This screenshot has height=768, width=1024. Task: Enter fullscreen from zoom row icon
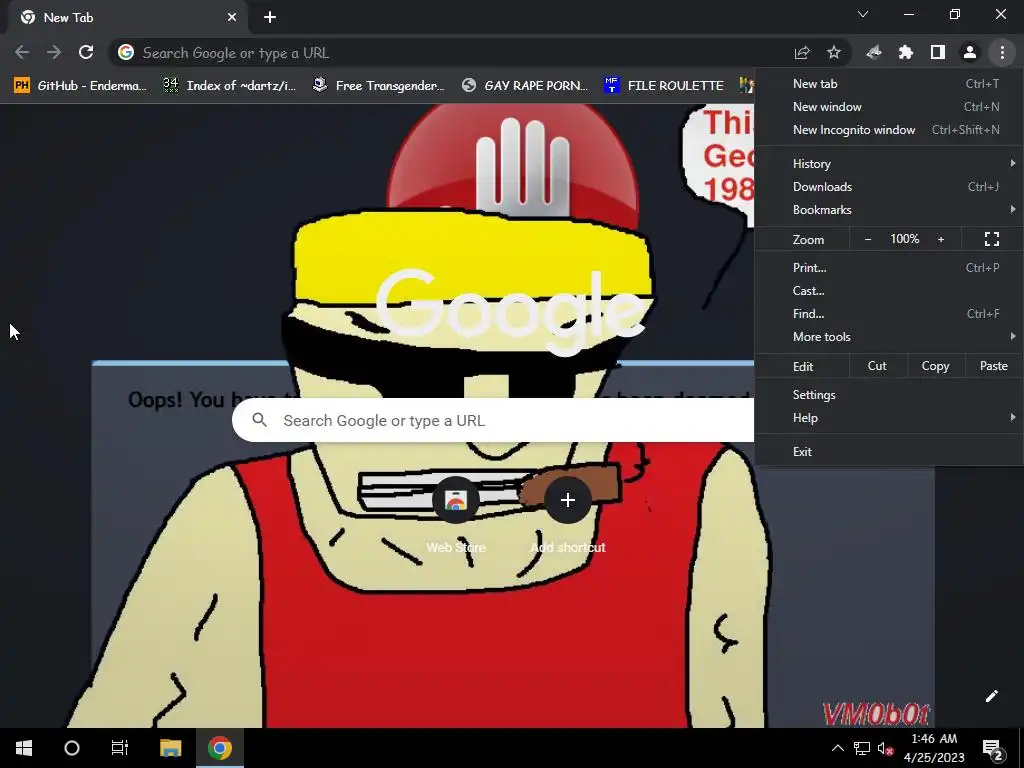[x=991, y=239]
